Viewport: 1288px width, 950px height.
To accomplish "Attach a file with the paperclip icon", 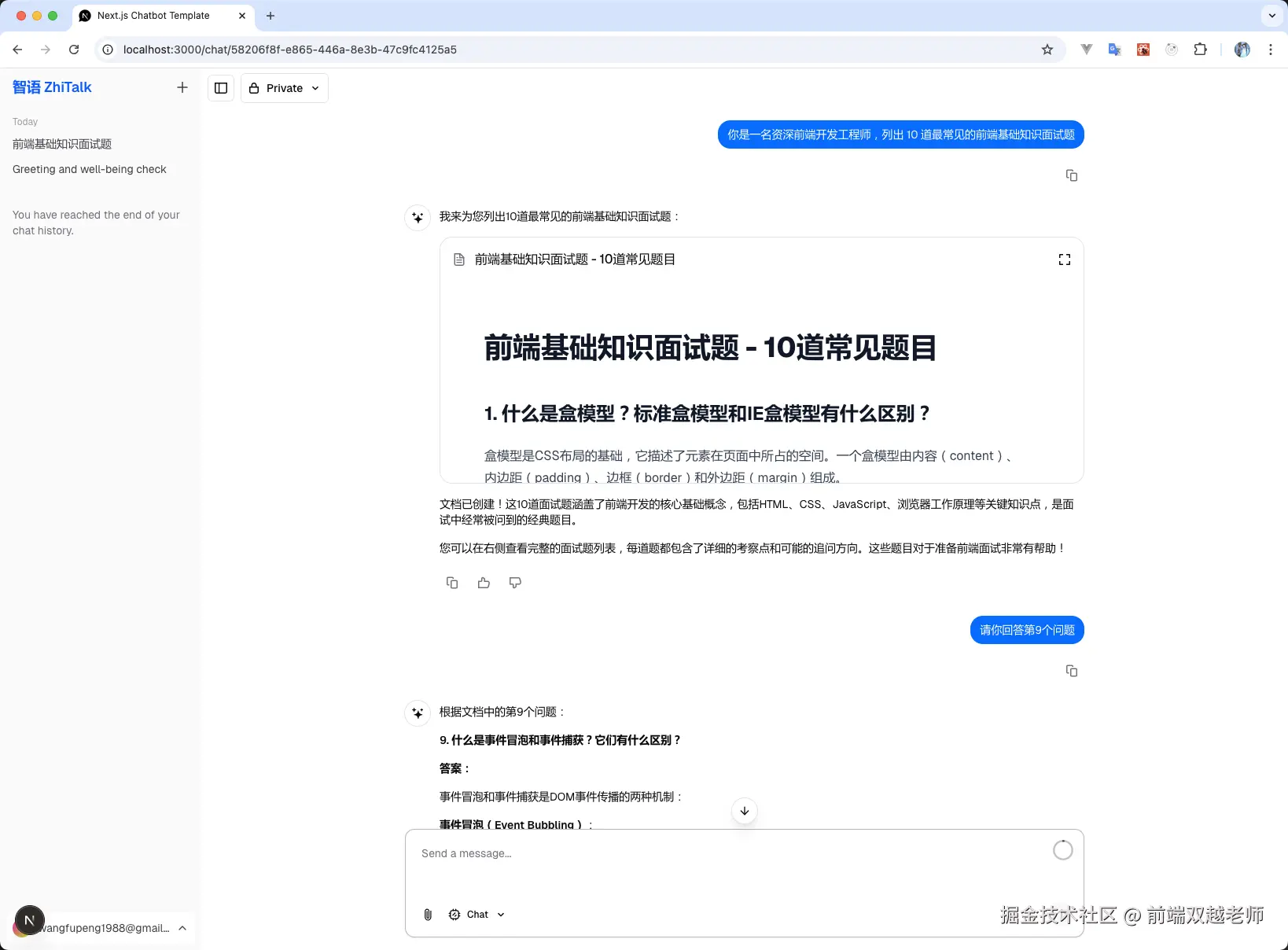I will click(x=427, y=915).
